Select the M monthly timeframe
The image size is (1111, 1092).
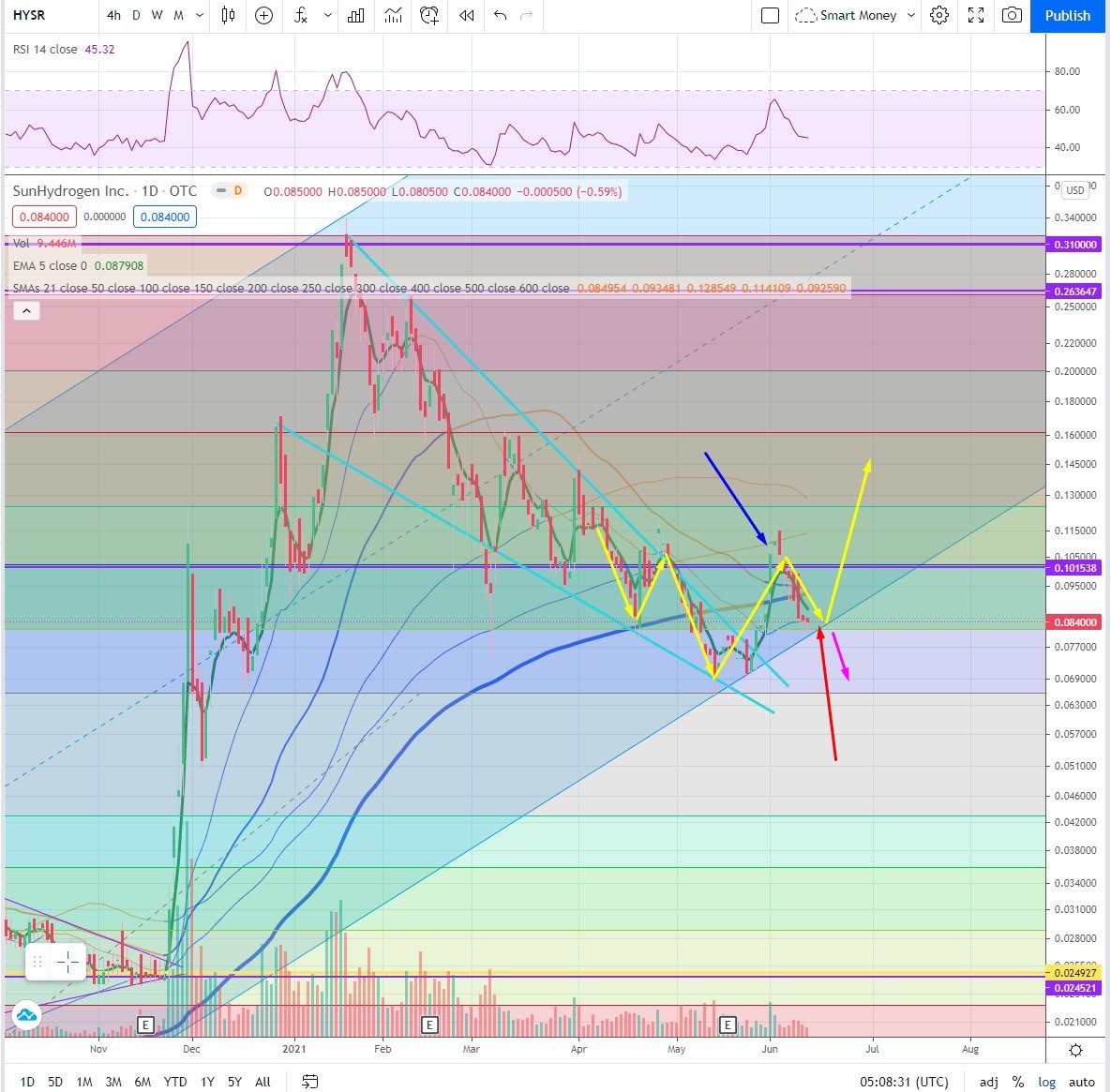click(178, 15)
